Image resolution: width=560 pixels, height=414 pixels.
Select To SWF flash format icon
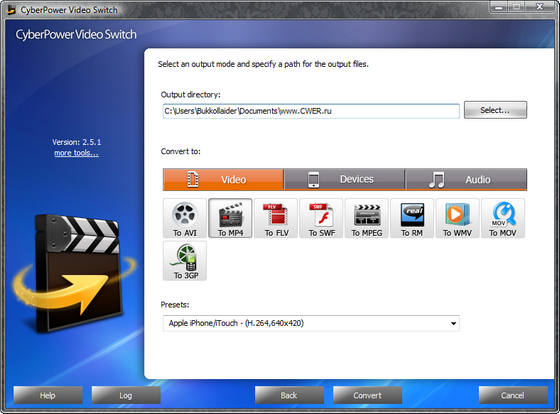(x=321, y=218)
